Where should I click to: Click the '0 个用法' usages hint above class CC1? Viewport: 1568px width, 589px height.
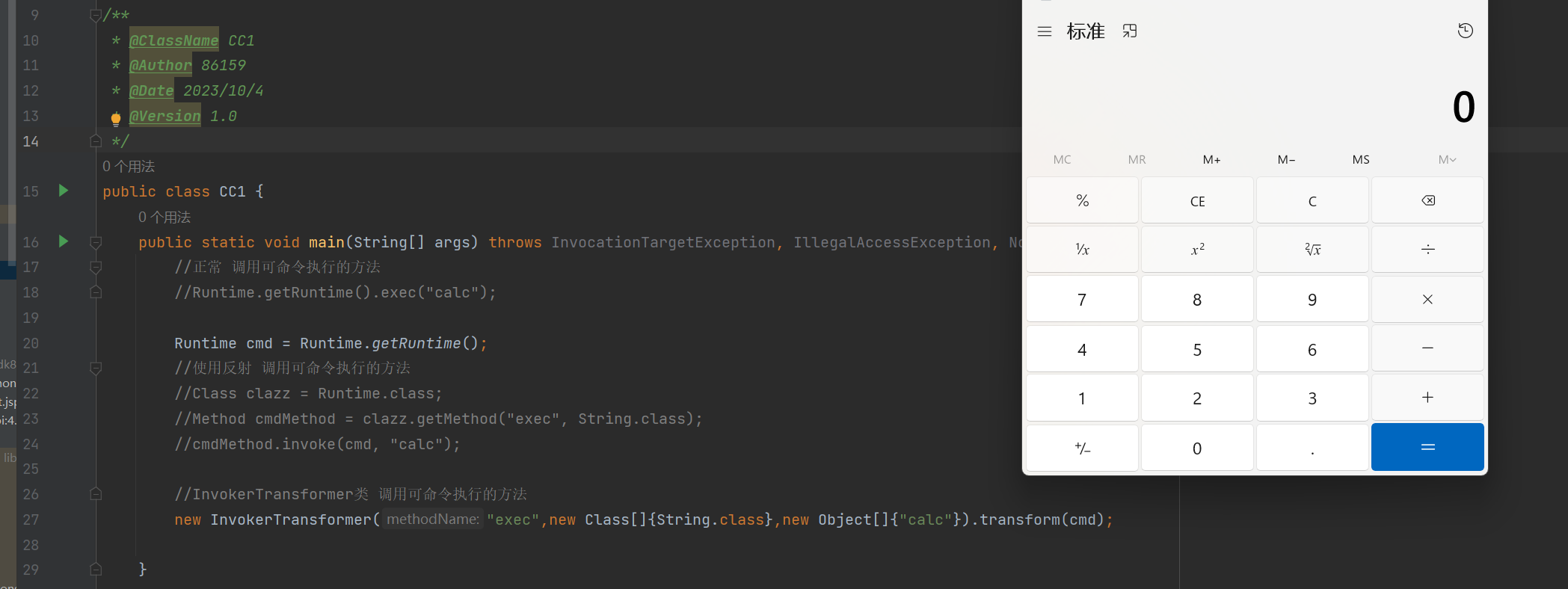click(x=129, y=166)
